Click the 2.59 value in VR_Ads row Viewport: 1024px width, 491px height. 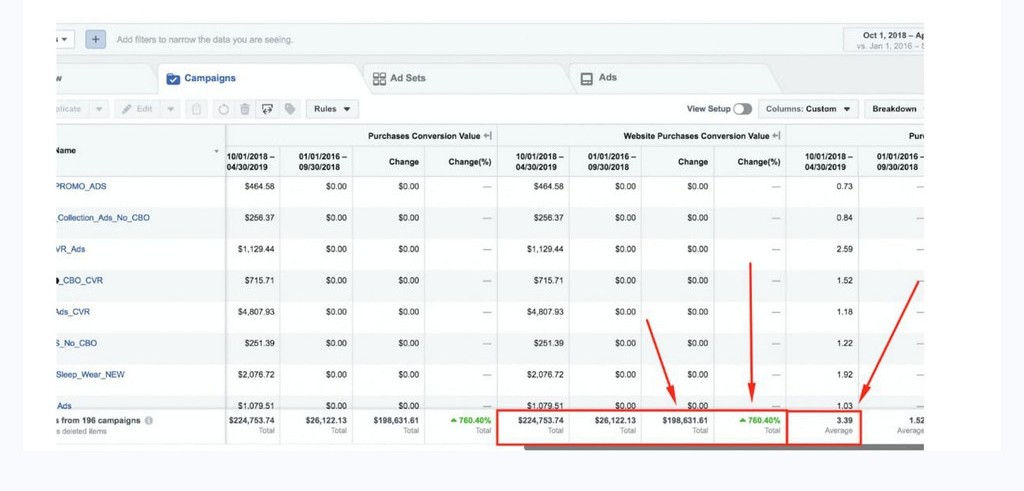pyautogui.click(x=844, y=249)
